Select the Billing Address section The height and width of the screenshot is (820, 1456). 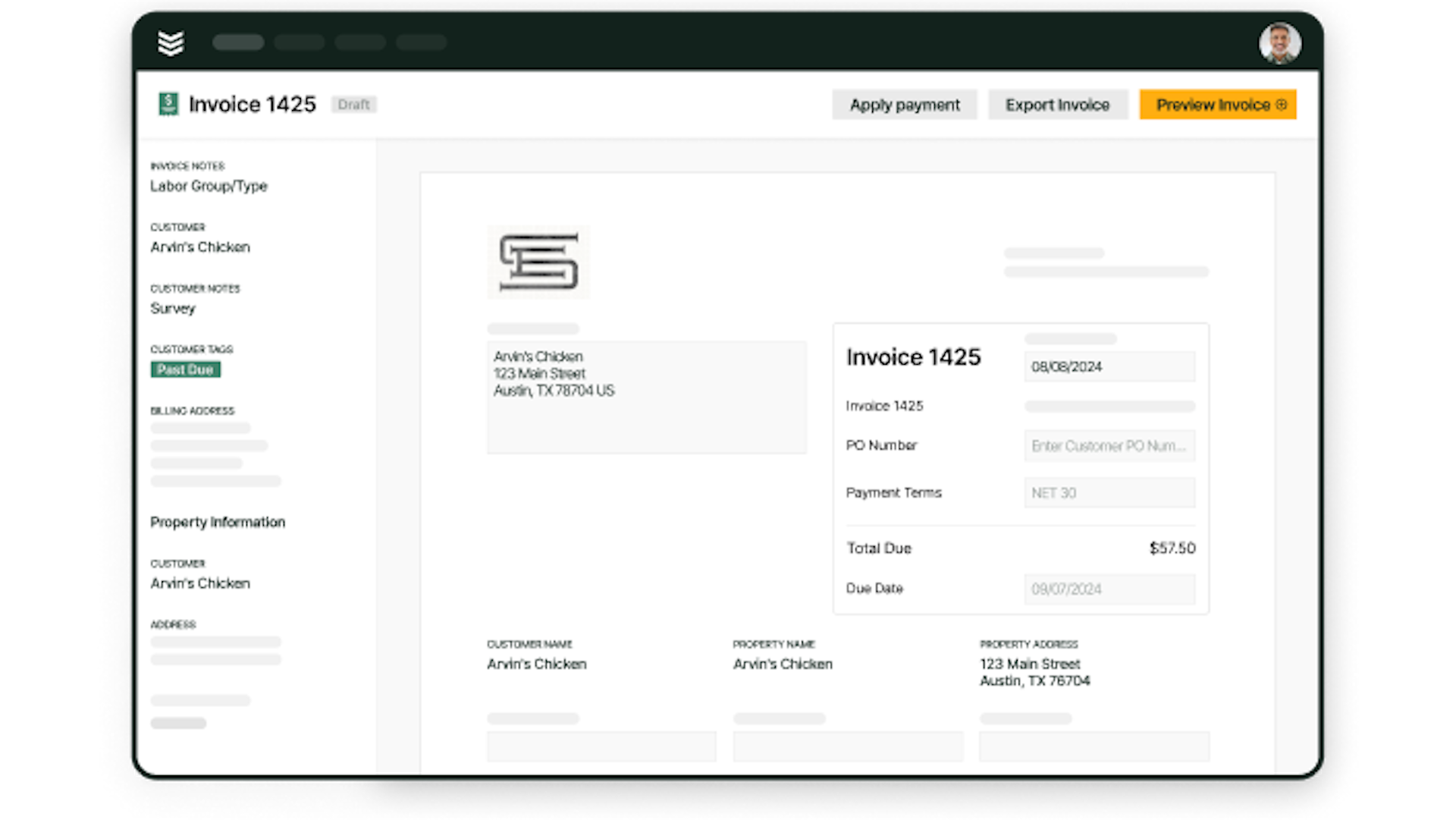coord(192,410)
